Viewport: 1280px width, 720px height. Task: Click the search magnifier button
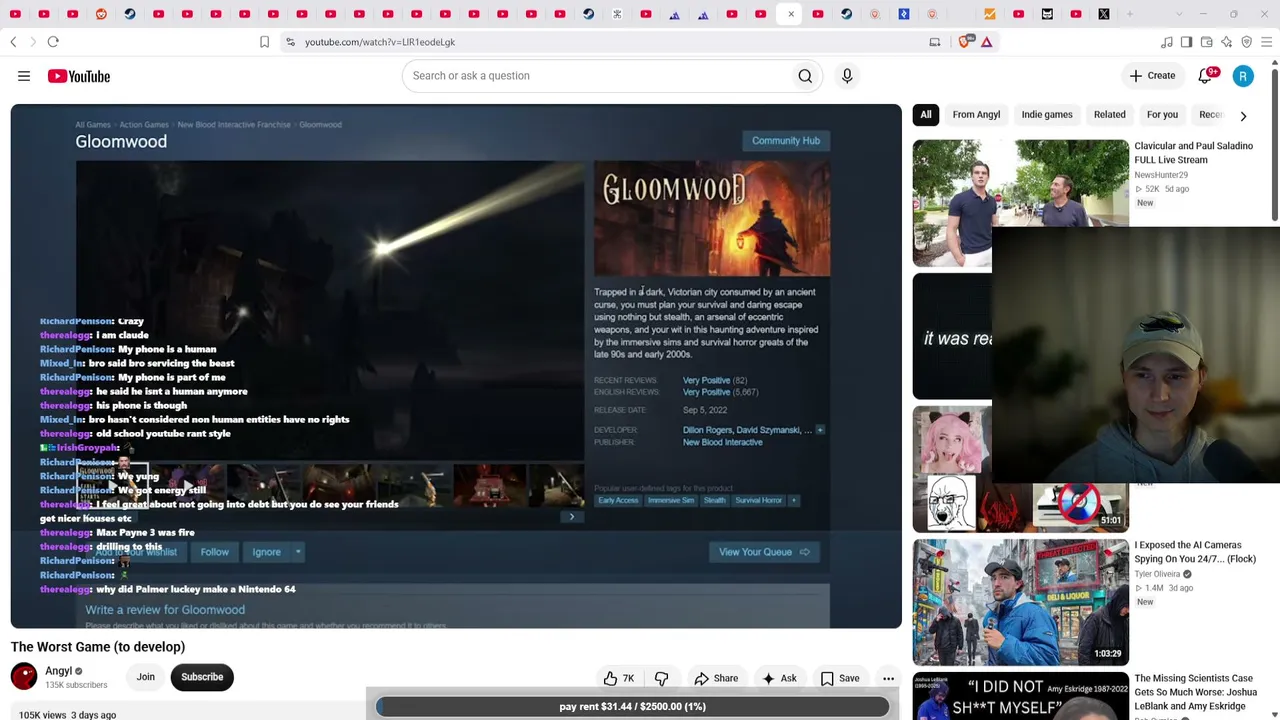click(805, 76)
